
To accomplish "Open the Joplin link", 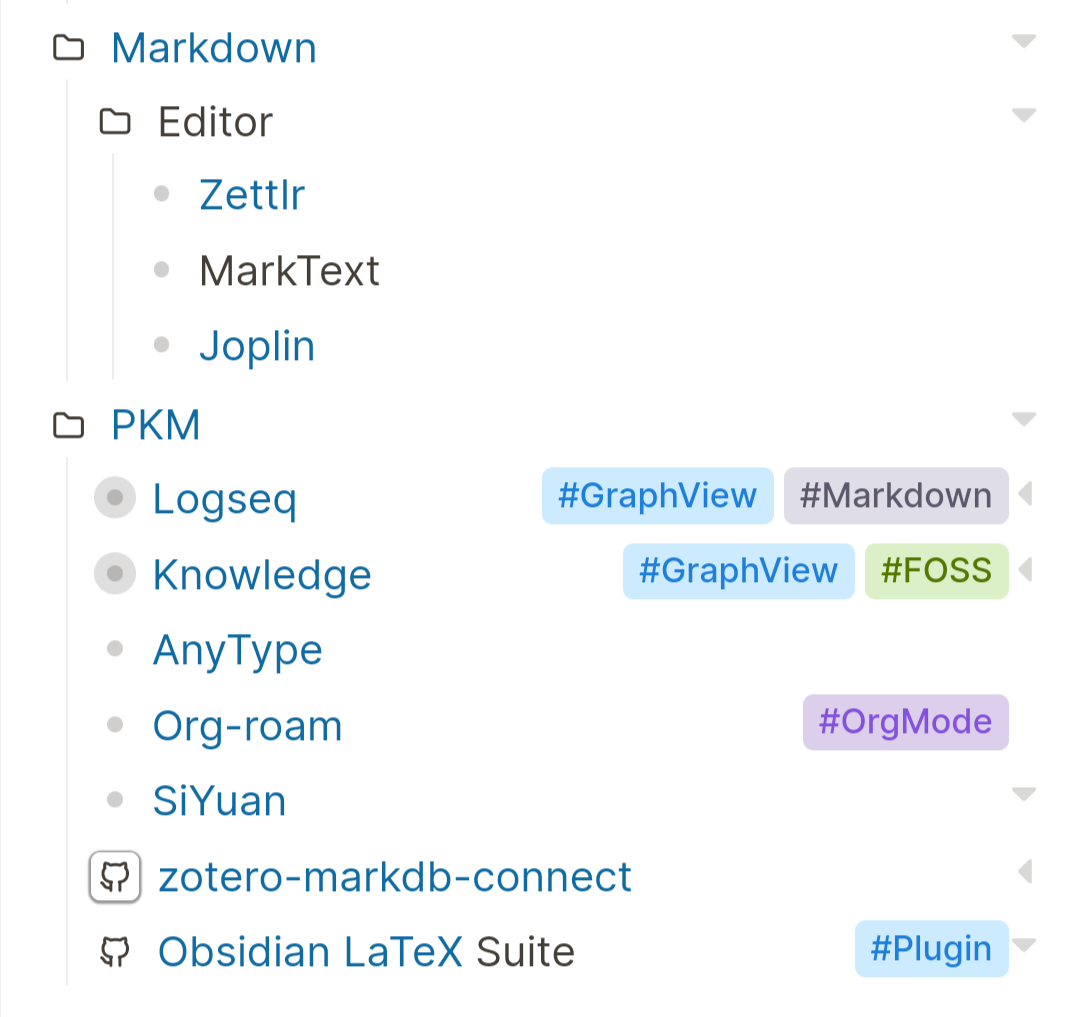I will coord(257,346).
